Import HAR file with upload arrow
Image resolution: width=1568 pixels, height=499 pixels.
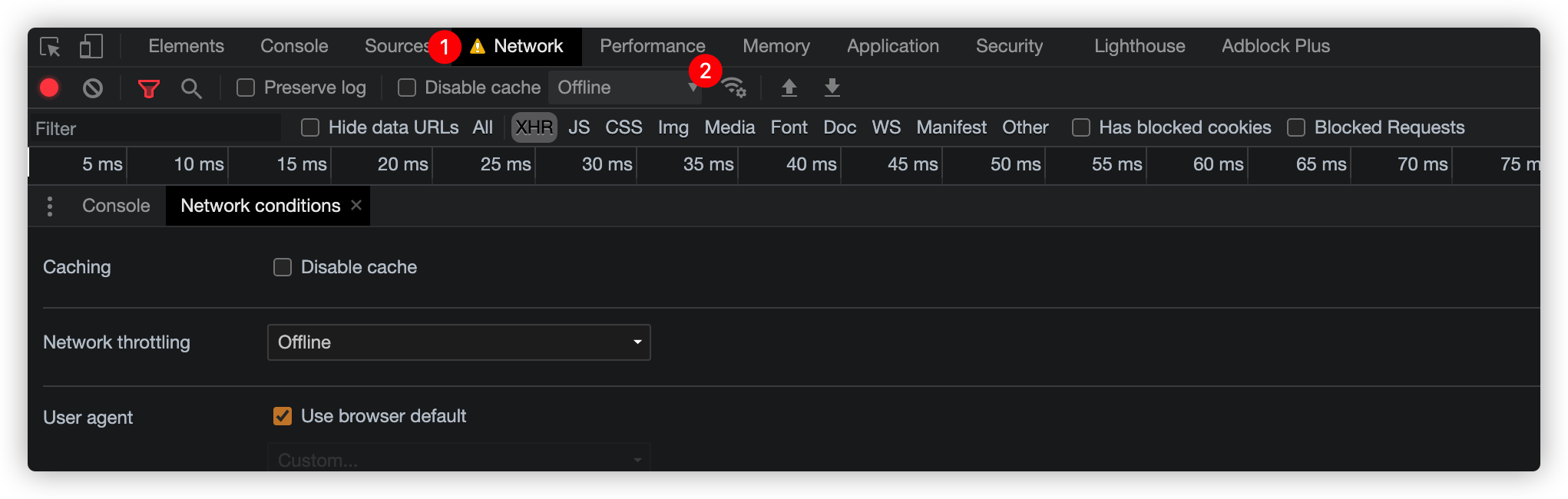[789, 88]
